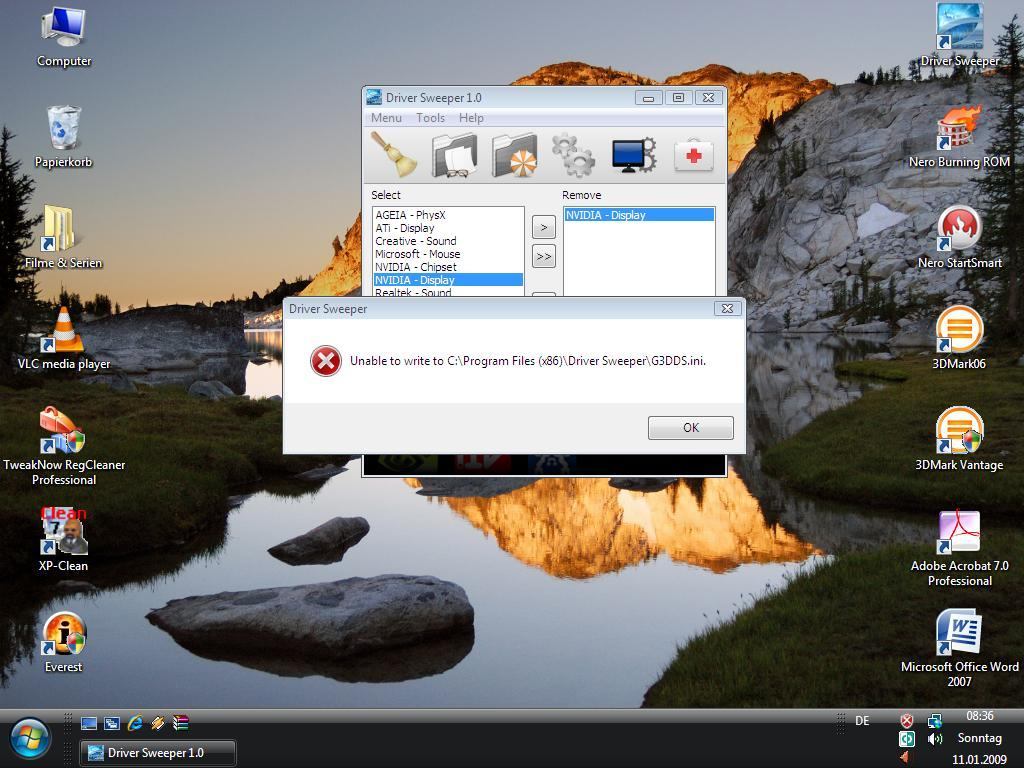Select the 3DMark06 desktop shortcut
This screenshot has width=1024, height=768.
[x=959, y=339]
